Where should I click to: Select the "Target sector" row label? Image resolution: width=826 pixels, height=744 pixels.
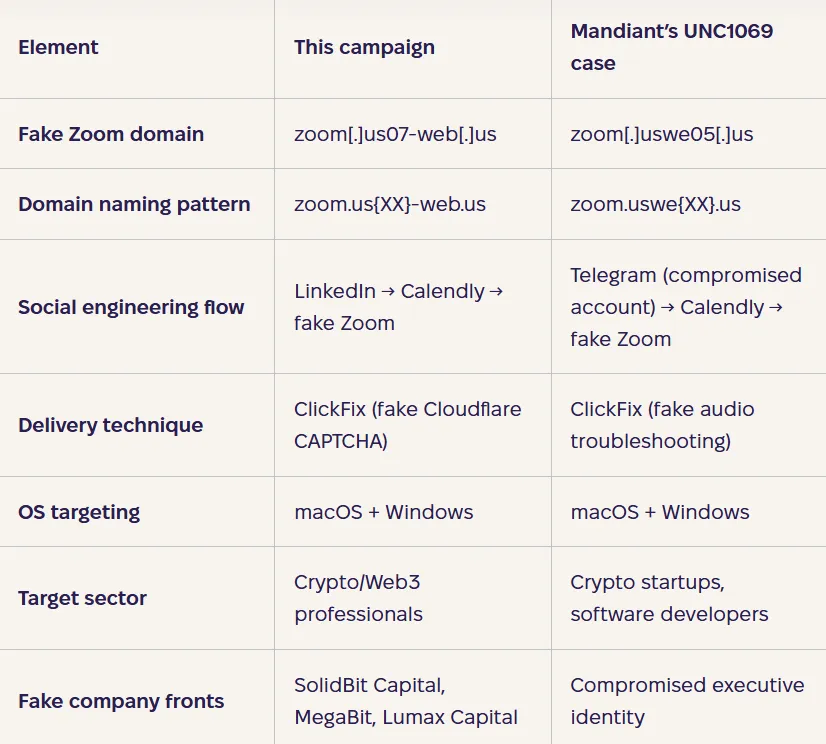[82, 598]
